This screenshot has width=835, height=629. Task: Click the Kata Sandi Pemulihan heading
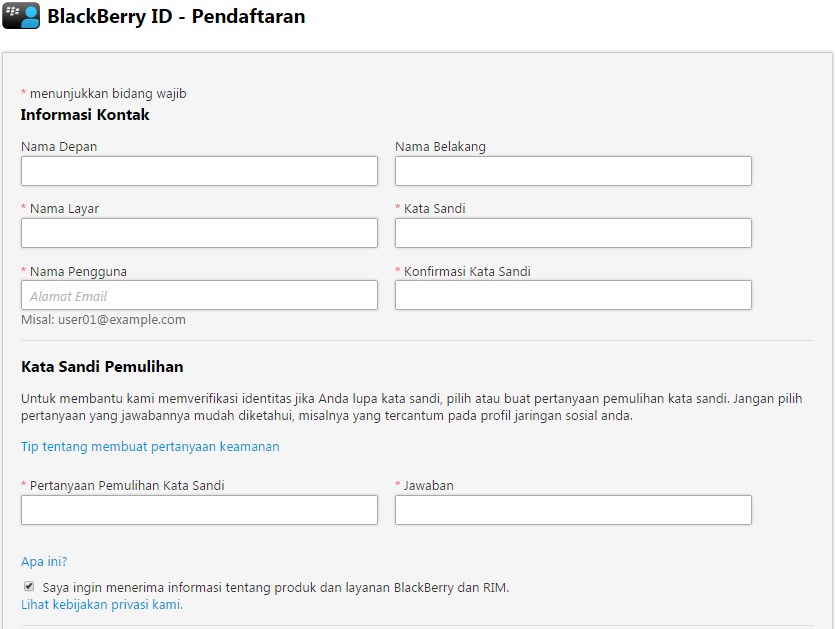point(102,366)
